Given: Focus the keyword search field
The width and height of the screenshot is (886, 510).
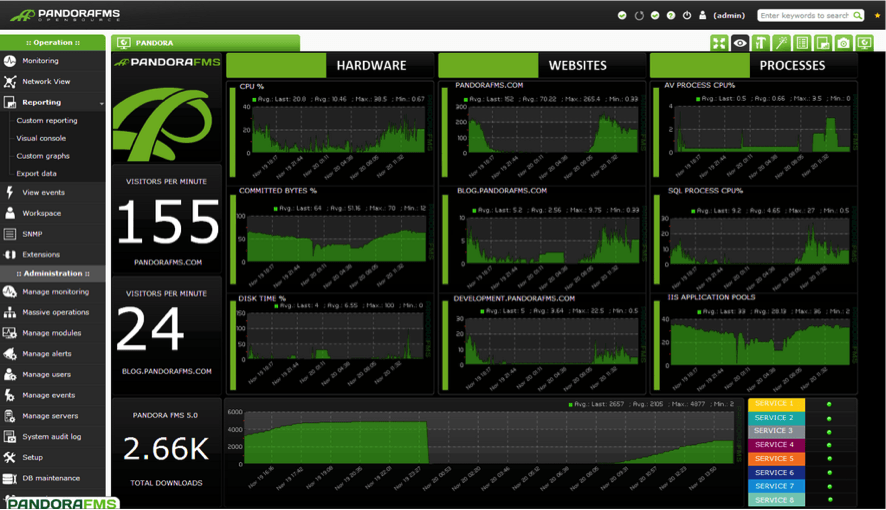Looking at the screenshot, I should (x=804, y=16).
